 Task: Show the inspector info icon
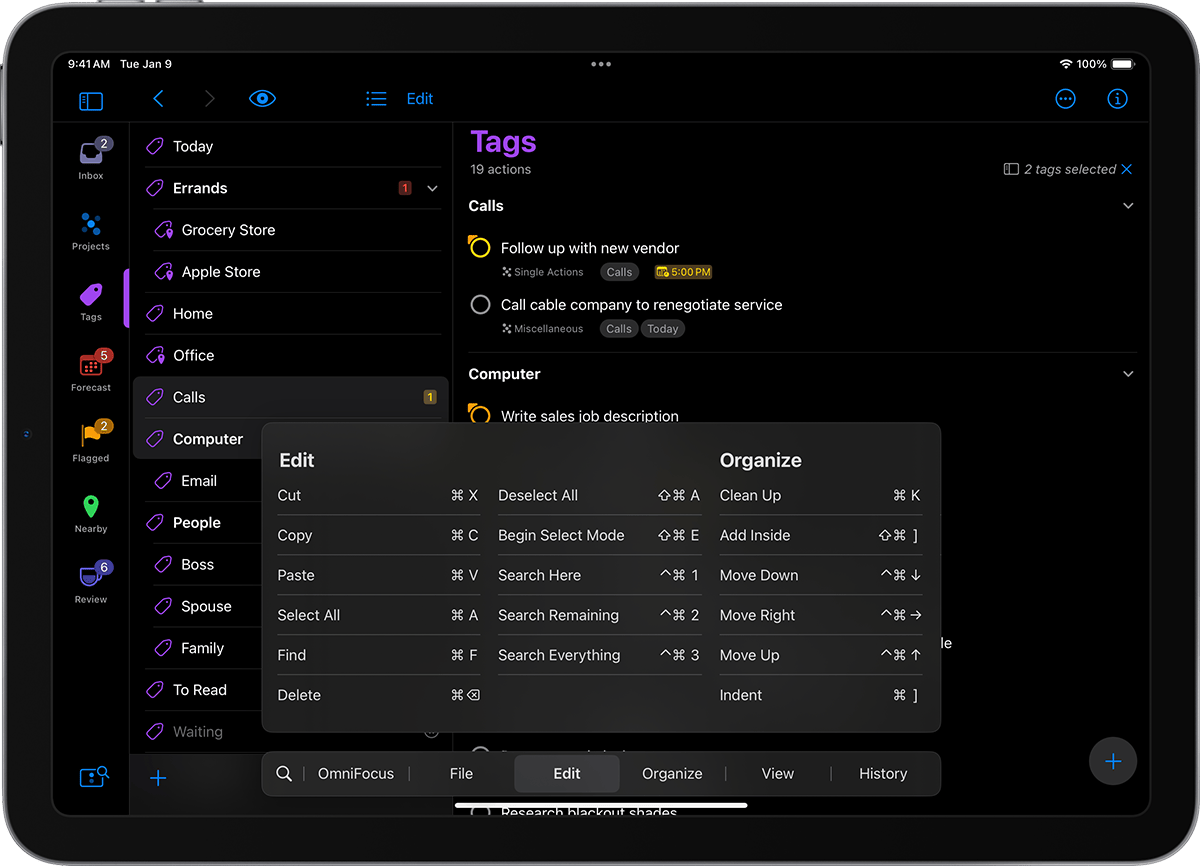(x=1118, y=99)
